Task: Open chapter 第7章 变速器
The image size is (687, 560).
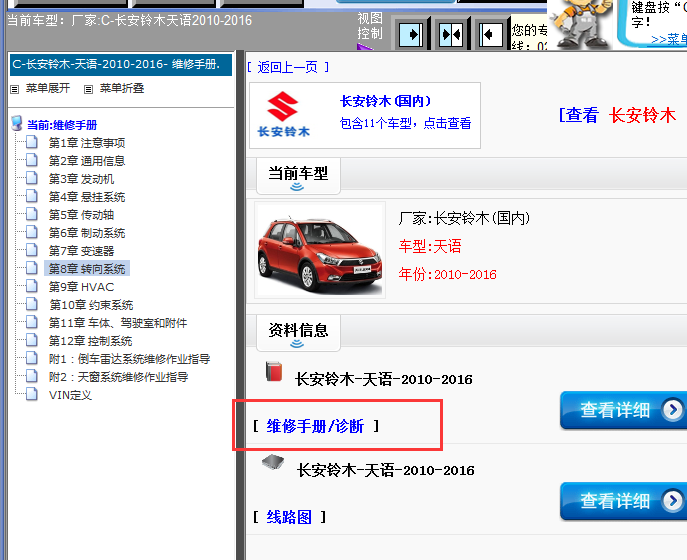Action: (x=81, y=251)
